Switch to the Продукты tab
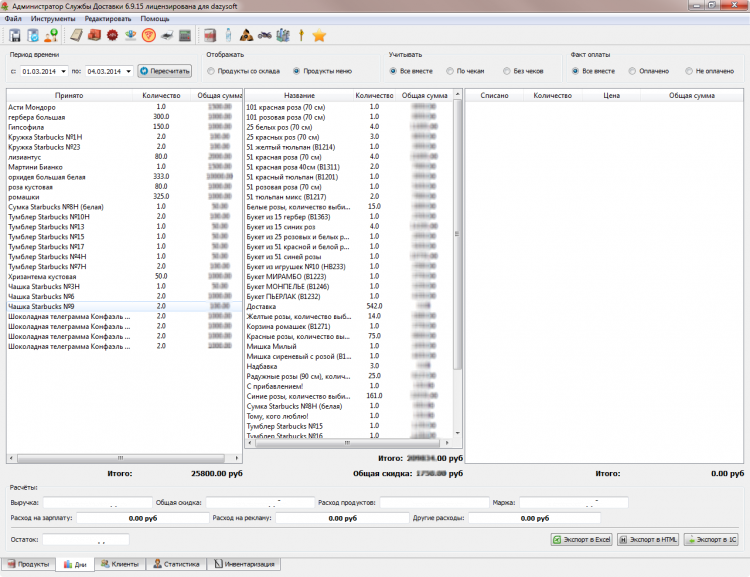 coord(28,564)
